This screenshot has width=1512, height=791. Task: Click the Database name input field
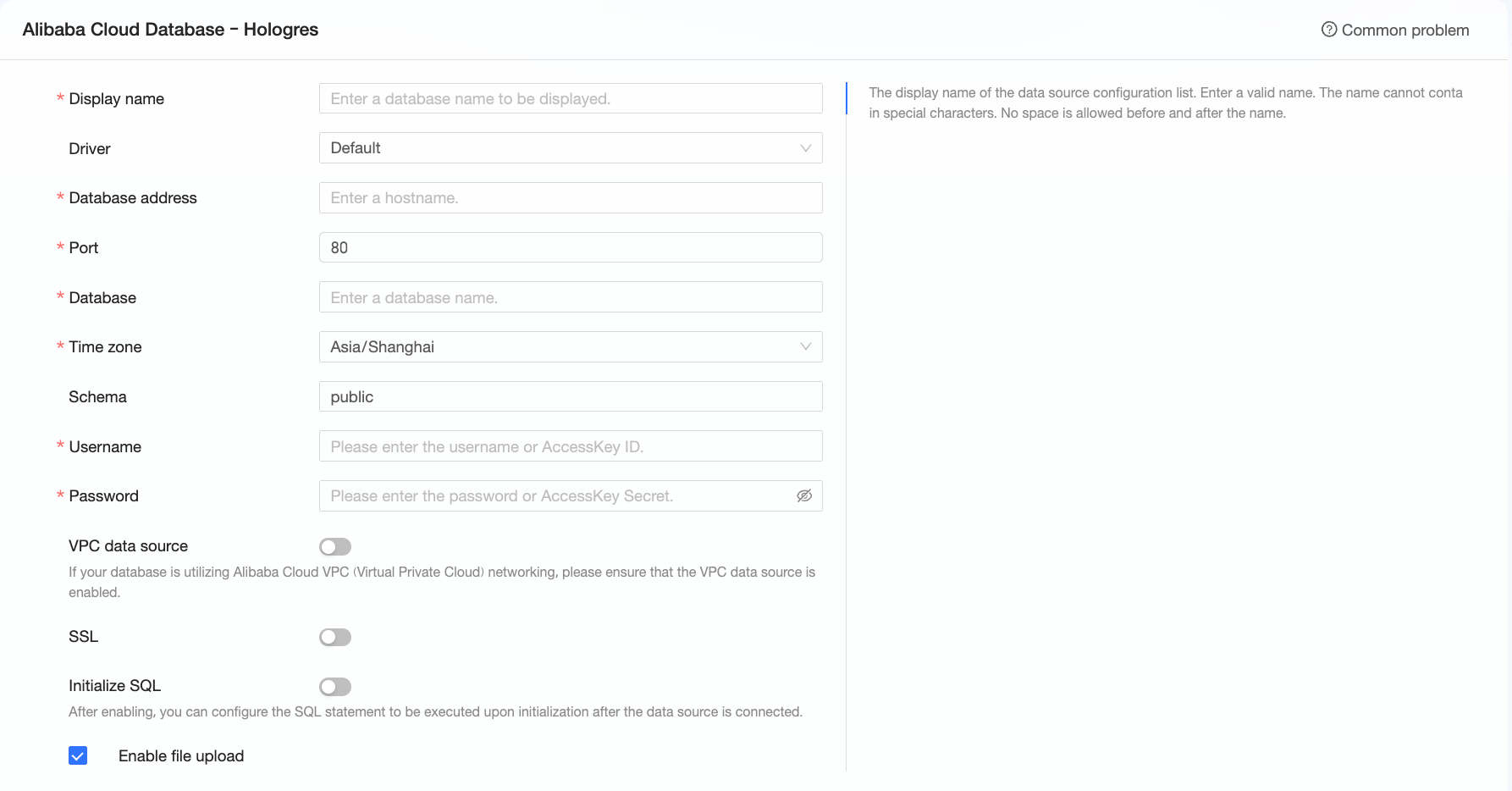click(571, 297)
